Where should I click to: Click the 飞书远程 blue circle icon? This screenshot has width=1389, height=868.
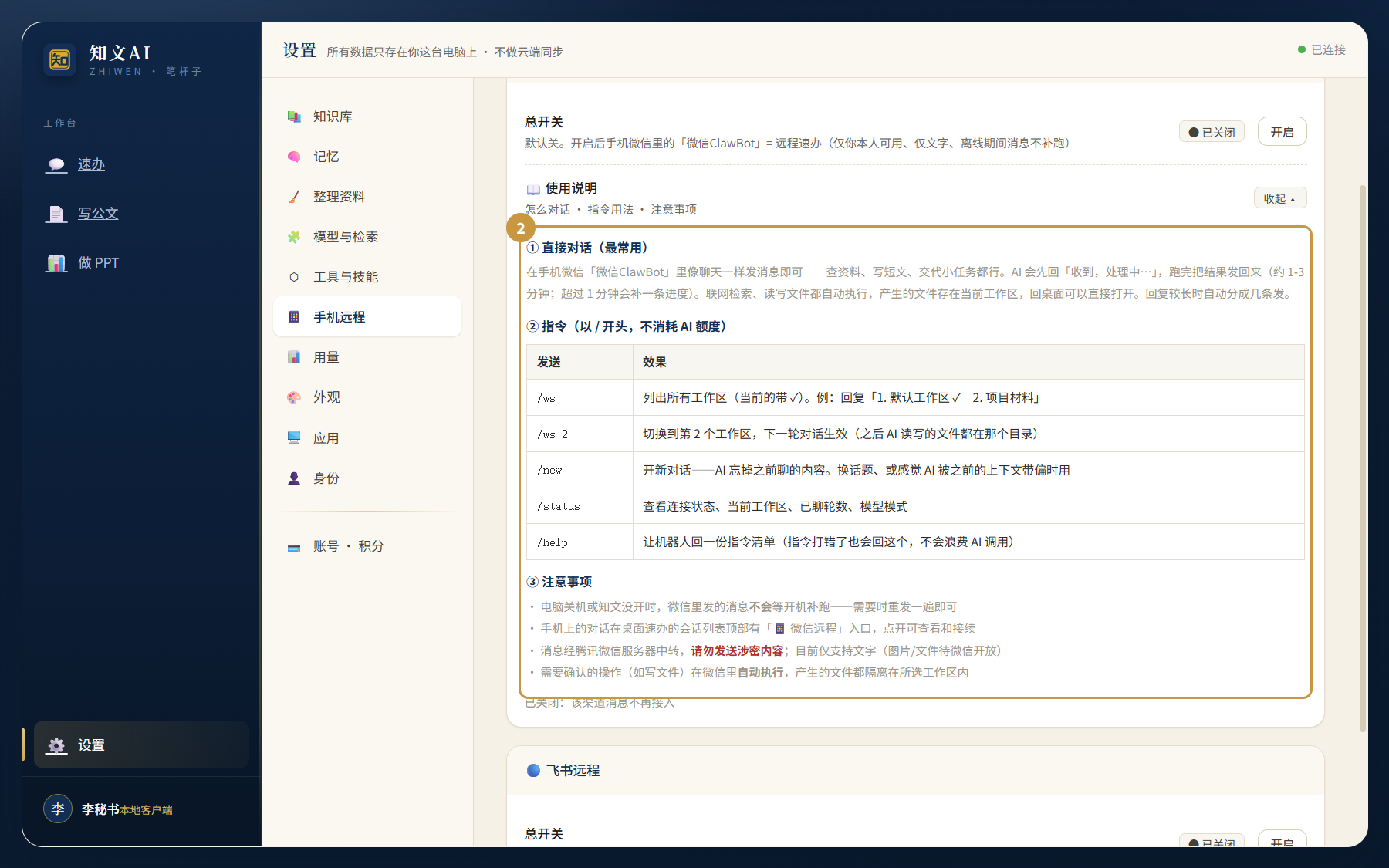click(533, 770)
